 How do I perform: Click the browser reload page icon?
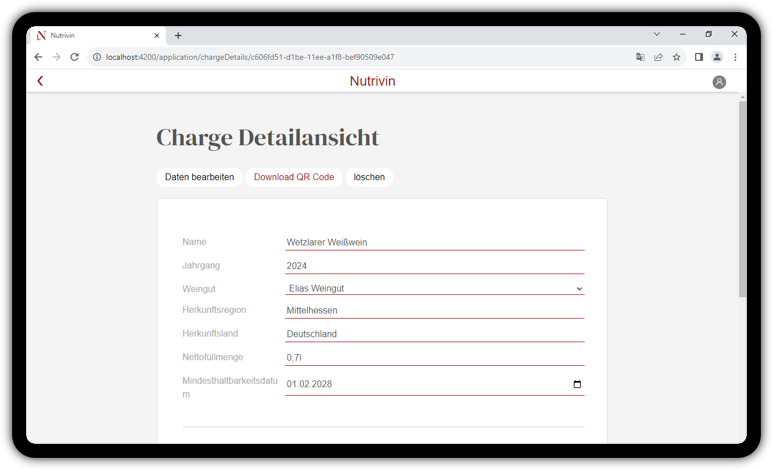(74, 57)
